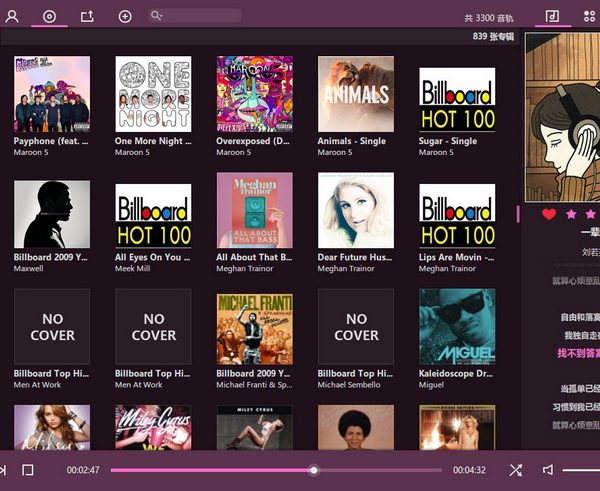Open the Kaleidoscope Dream album by Miguel

(457, 326)
